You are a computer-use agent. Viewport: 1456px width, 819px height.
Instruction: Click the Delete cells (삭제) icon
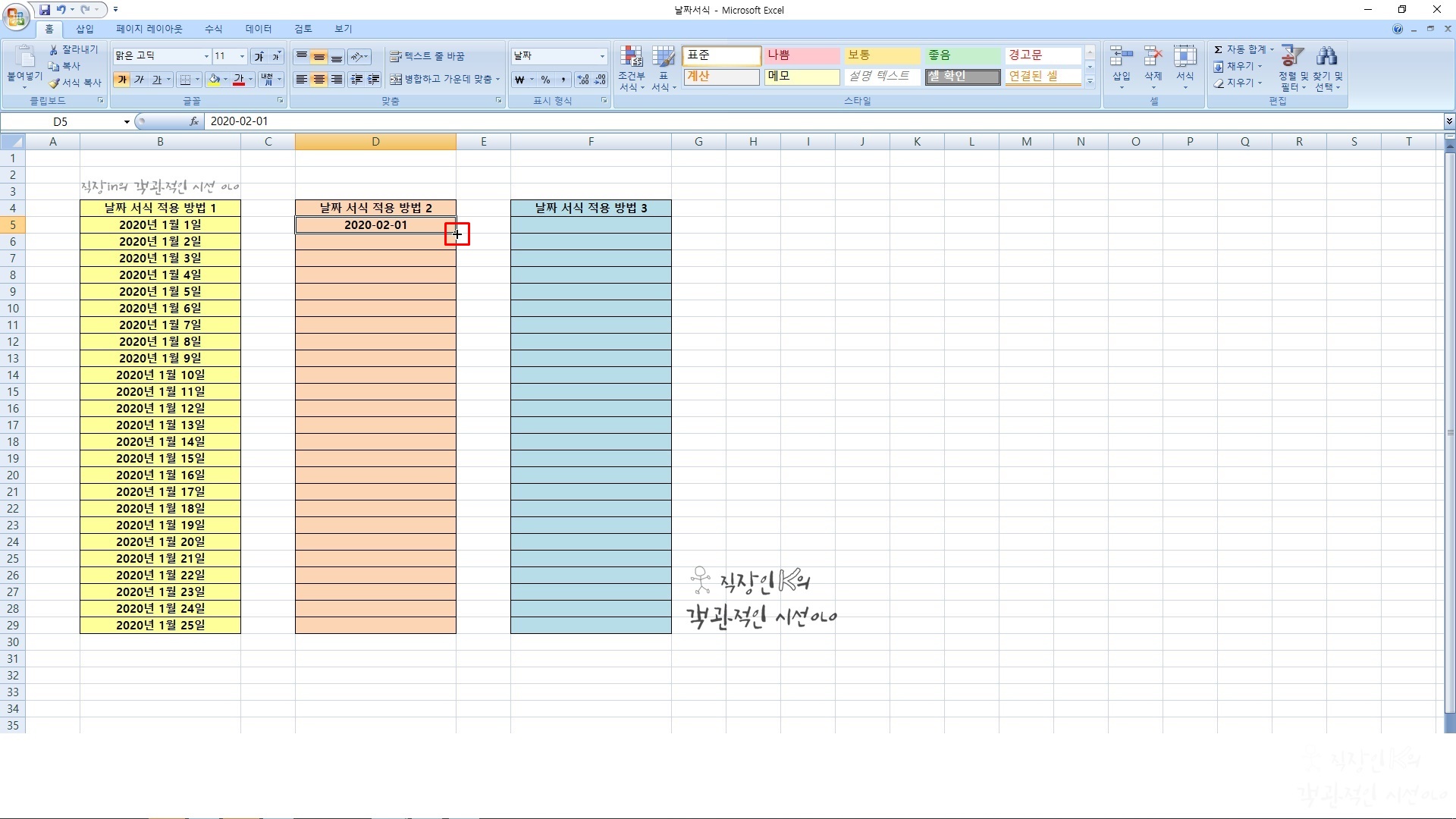(1153, 57)
